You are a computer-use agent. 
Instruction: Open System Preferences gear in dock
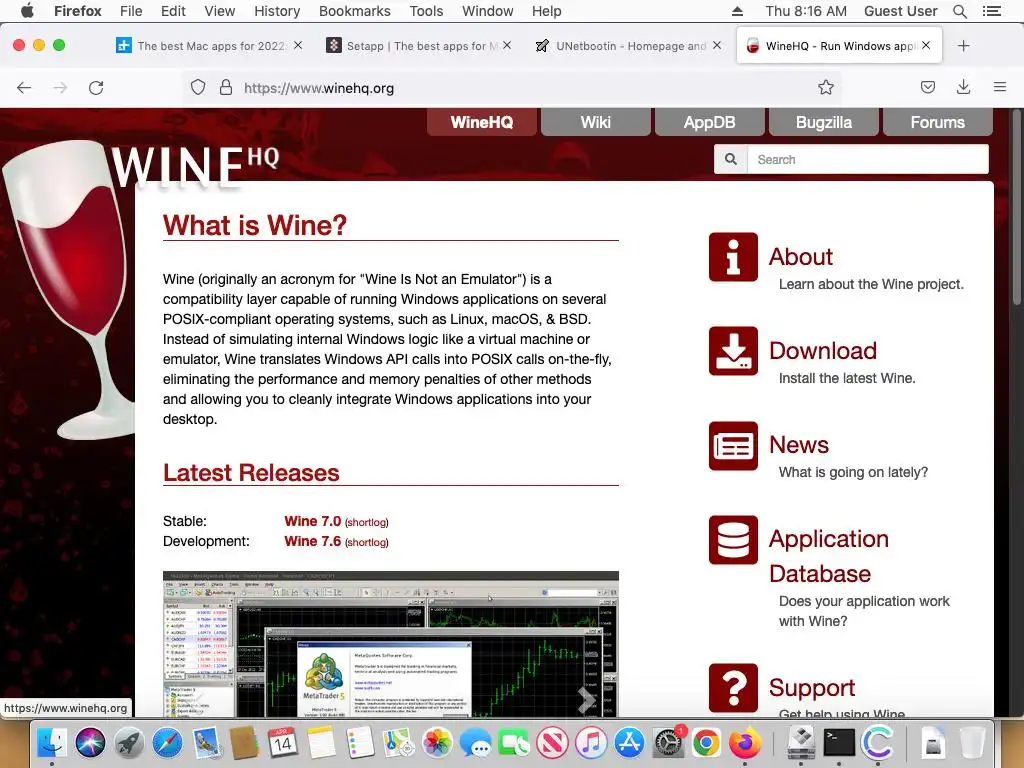point(668,743)
